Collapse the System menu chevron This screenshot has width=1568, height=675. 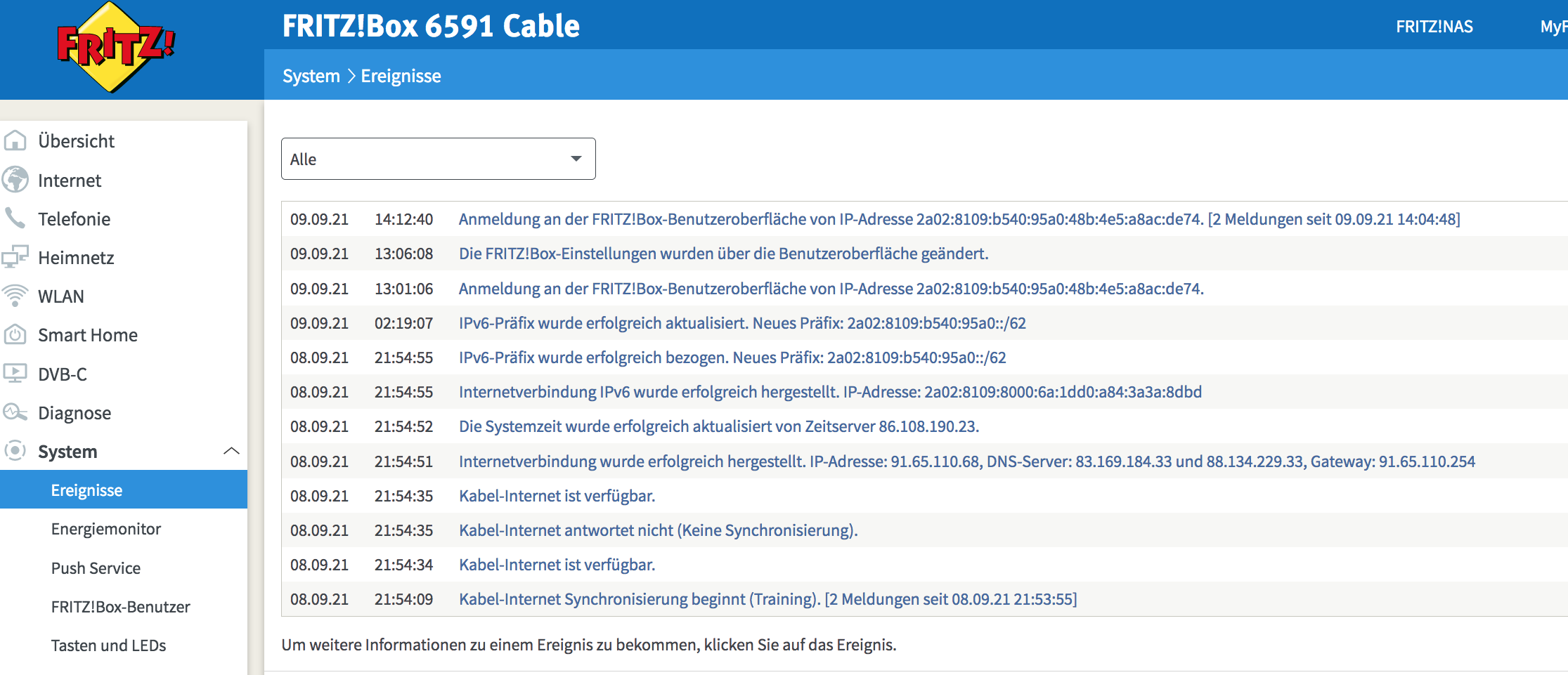pos(231,451)
